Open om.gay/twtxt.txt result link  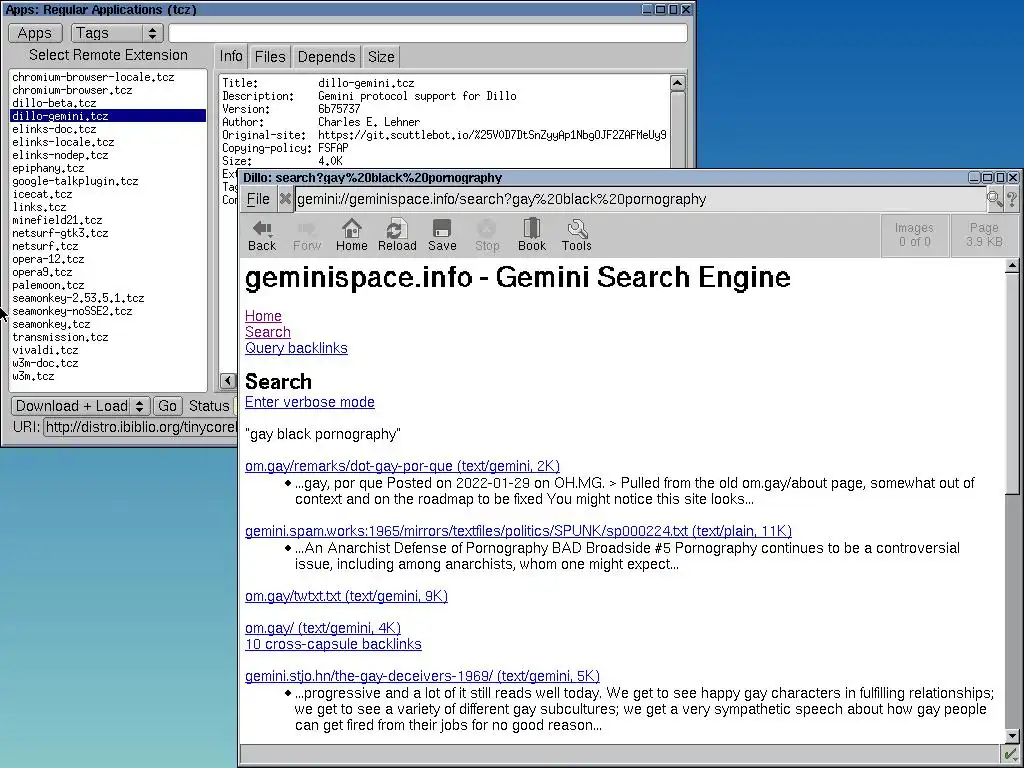pyautogui.click(x=346, y=596)
